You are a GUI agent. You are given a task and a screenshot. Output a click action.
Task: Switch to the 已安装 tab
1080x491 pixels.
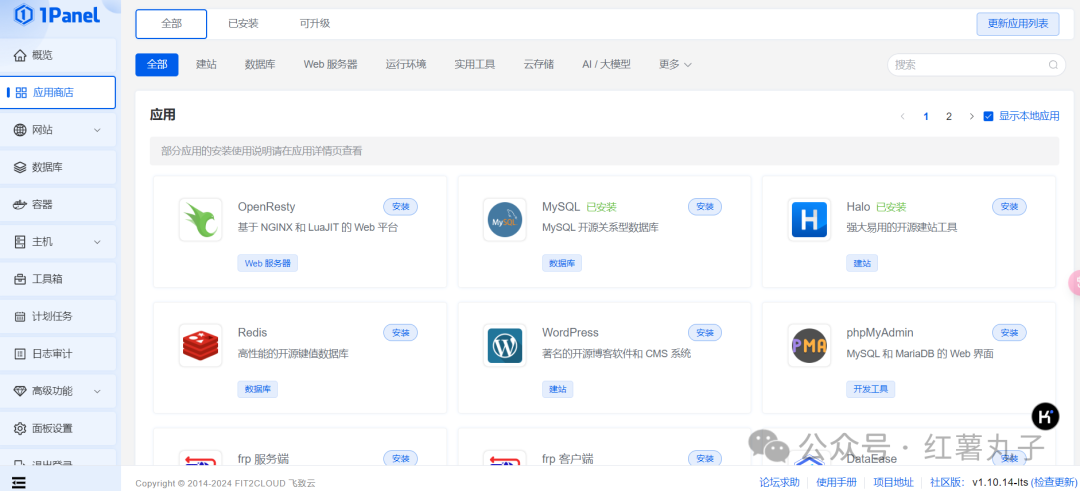point(243,24)
